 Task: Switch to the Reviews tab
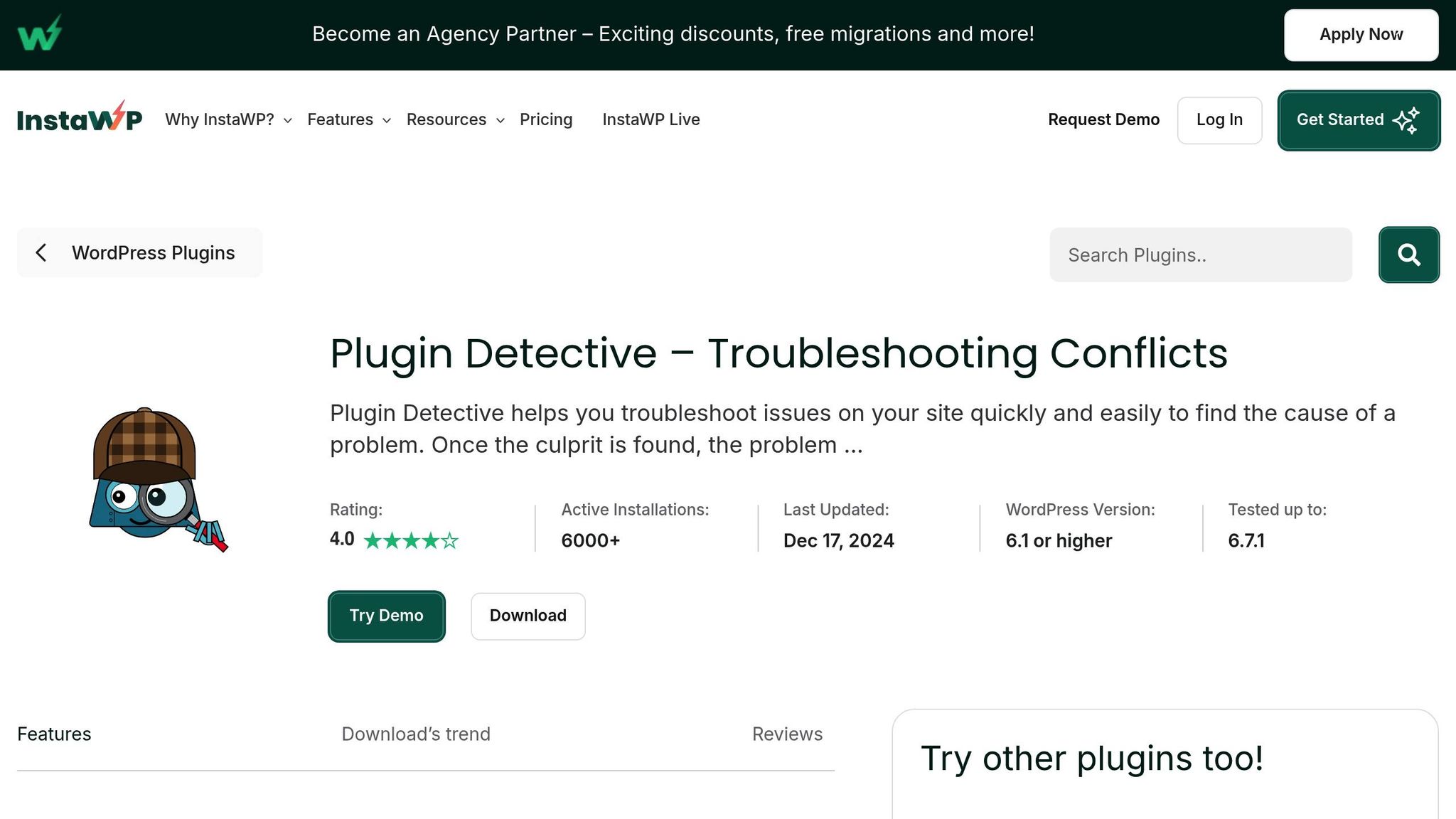787,734
